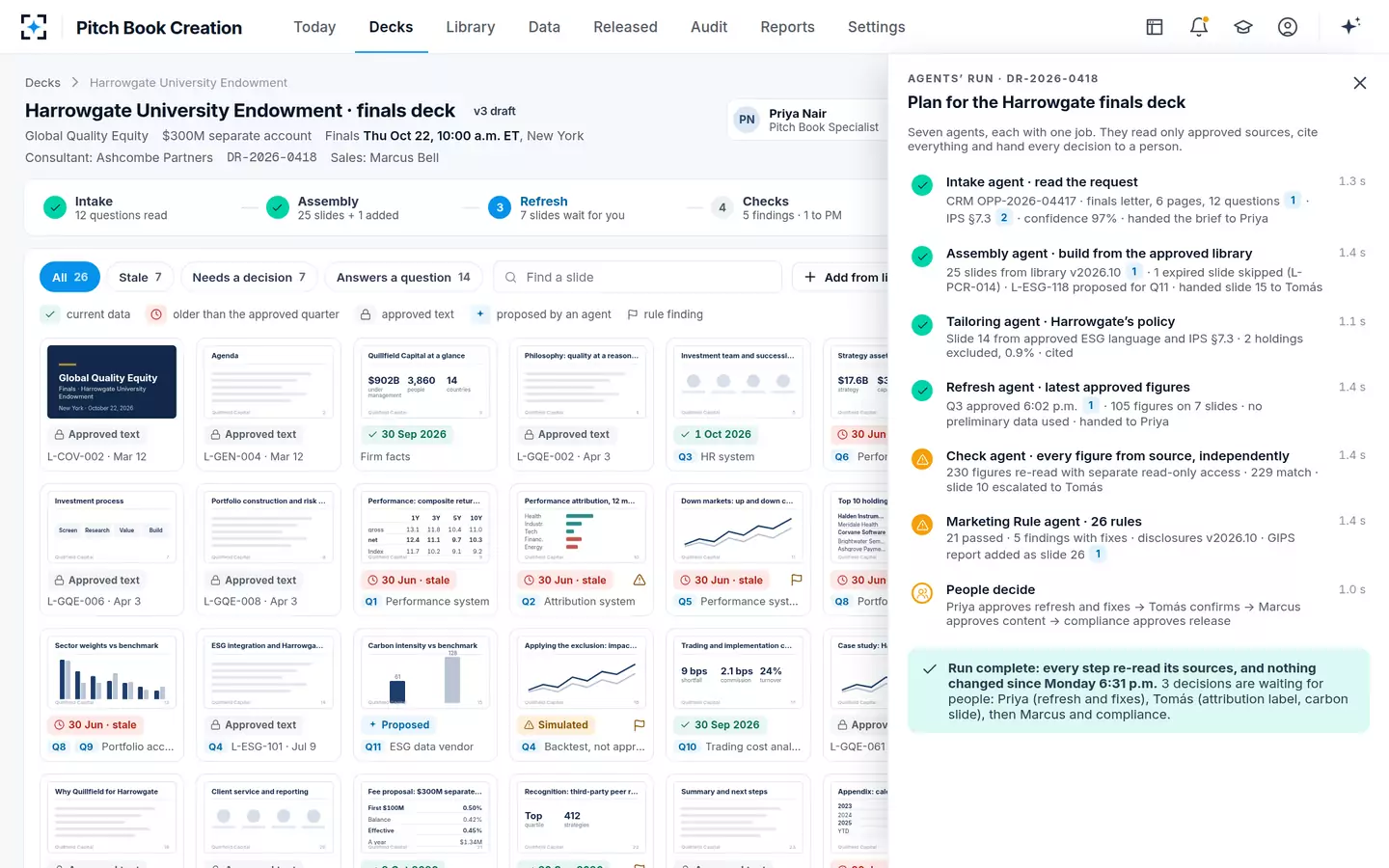This screenshot has width=1389, height=868.
Task: Click into the Find a slide field
Action: pos(638,277)
